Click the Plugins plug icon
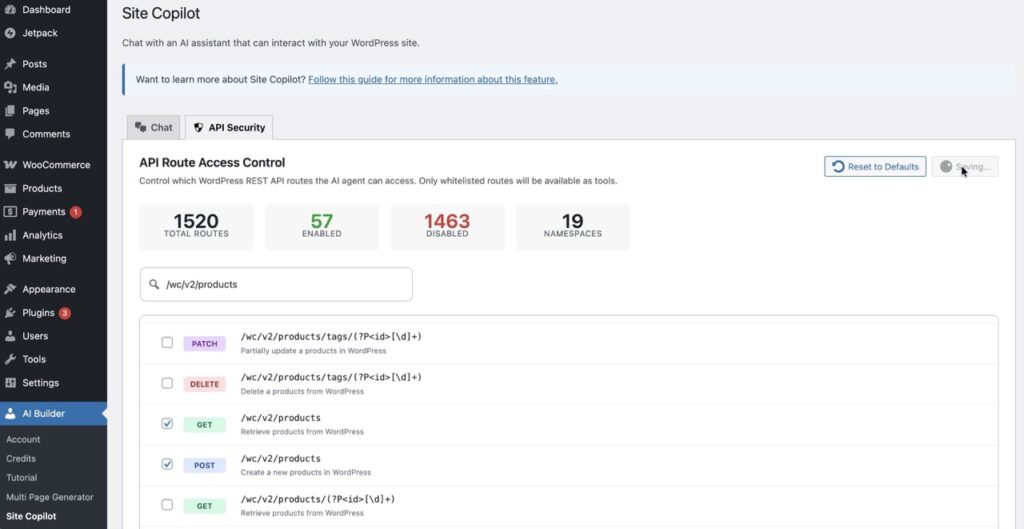The width and height of the screenshot is (1024, 529). click(x=10, y=313)
